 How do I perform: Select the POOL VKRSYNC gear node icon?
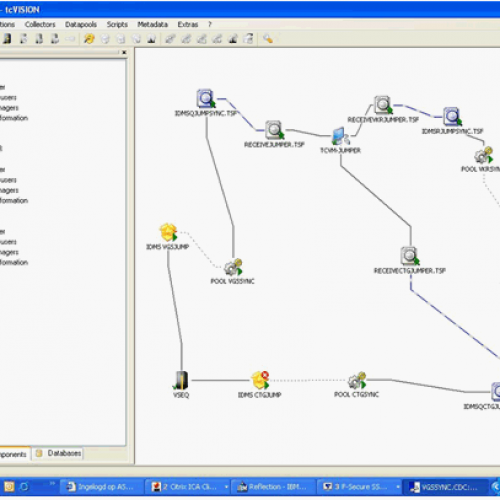tap(484, 155)
